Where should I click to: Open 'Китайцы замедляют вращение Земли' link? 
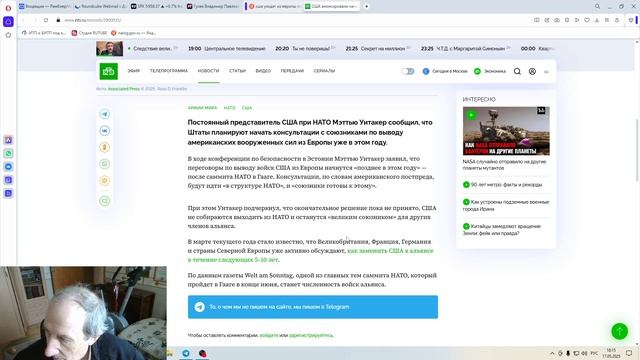[502, 230]
